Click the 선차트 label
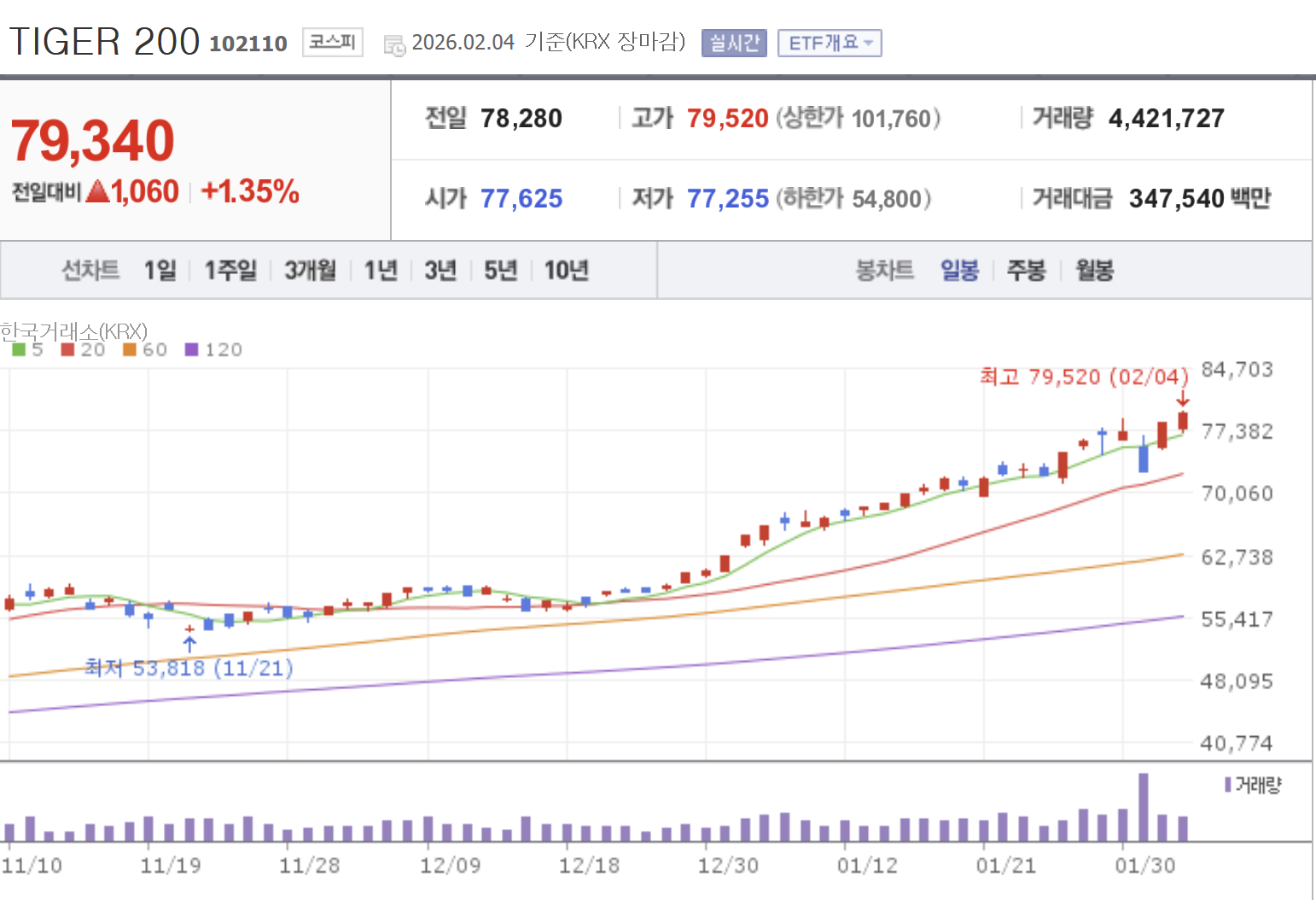This screenshot has width=1316, height=900. [x=90, y=271]
